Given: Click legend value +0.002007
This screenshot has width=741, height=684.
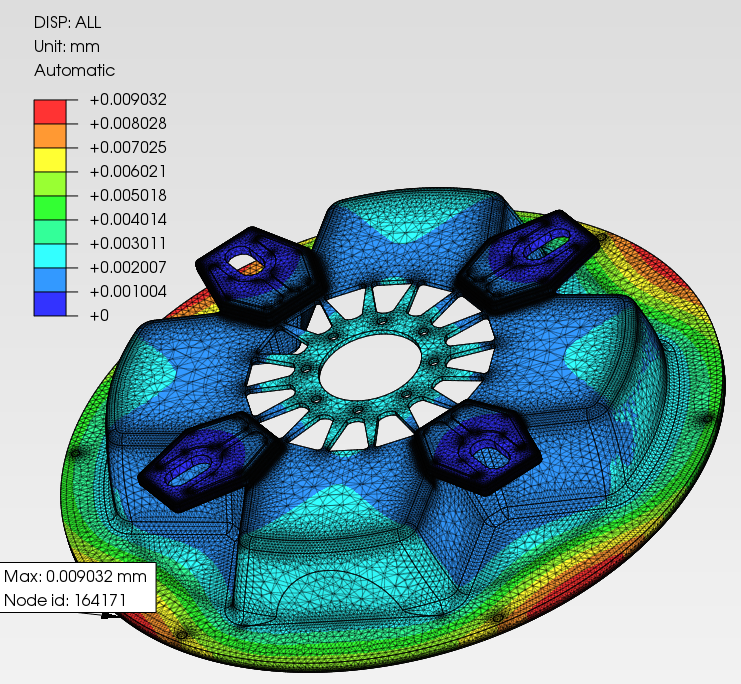Looking at the screenshot, I should click(x=128, y=268).
